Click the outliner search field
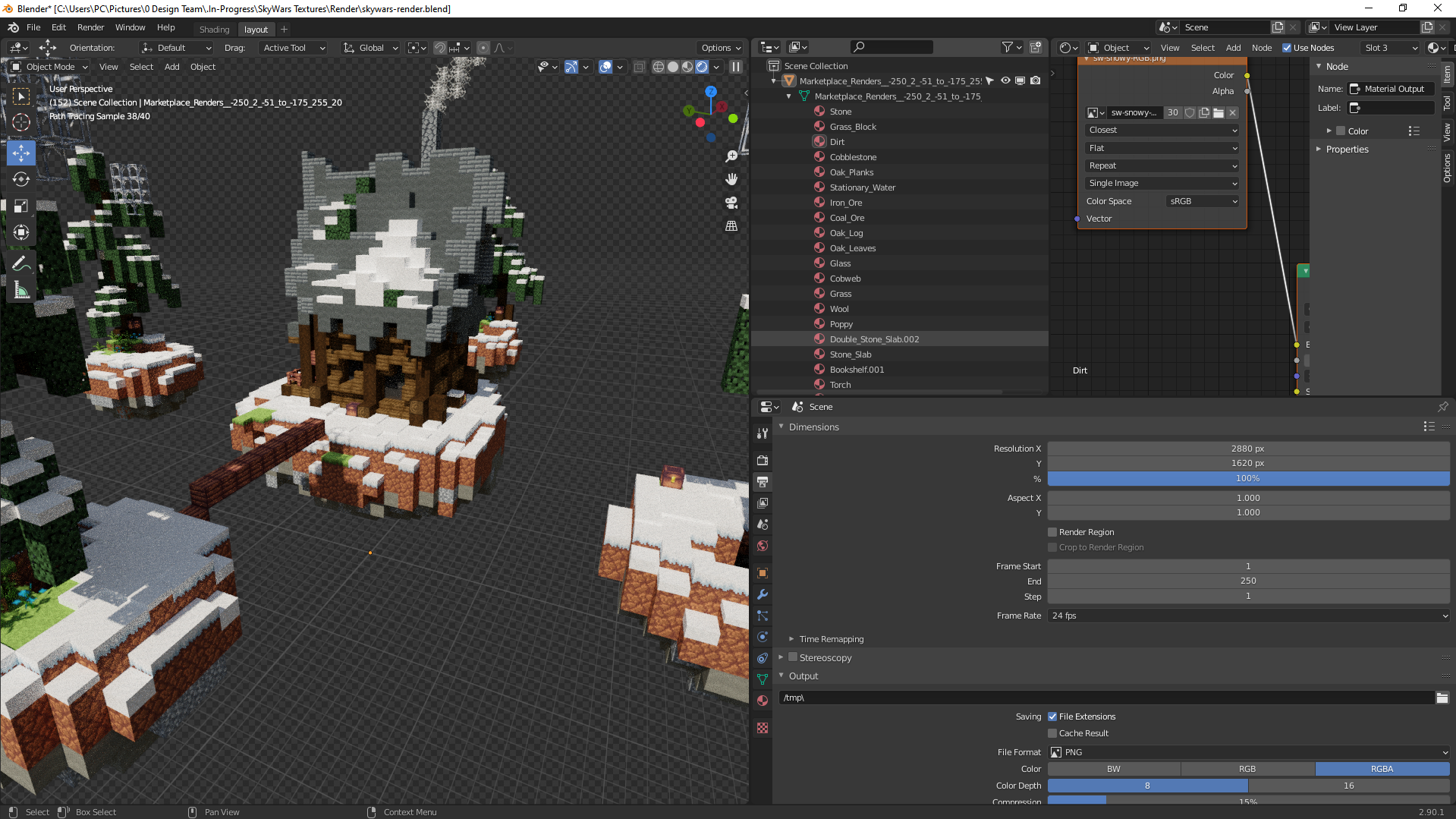The image size is (1456, 819). [892, 47]
